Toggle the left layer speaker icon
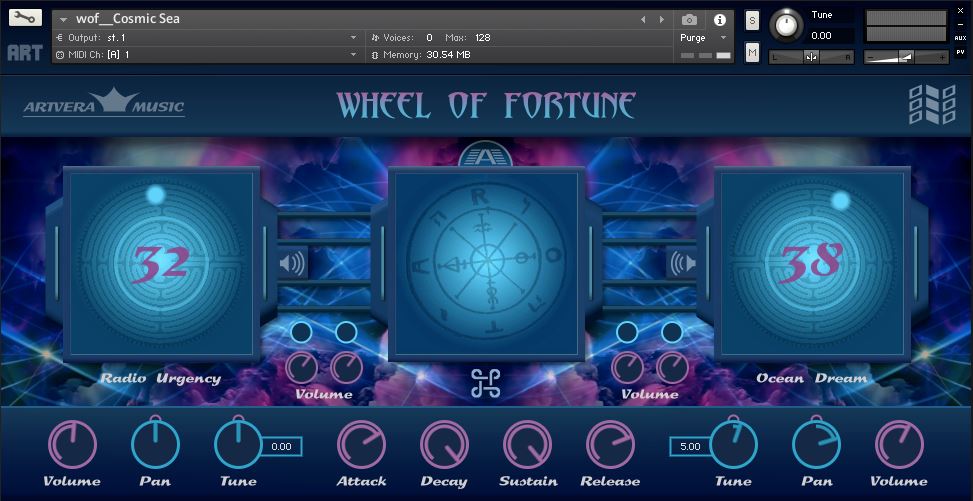Image resolution: width=973 pixels, height=501 pixels. point(292,263)
